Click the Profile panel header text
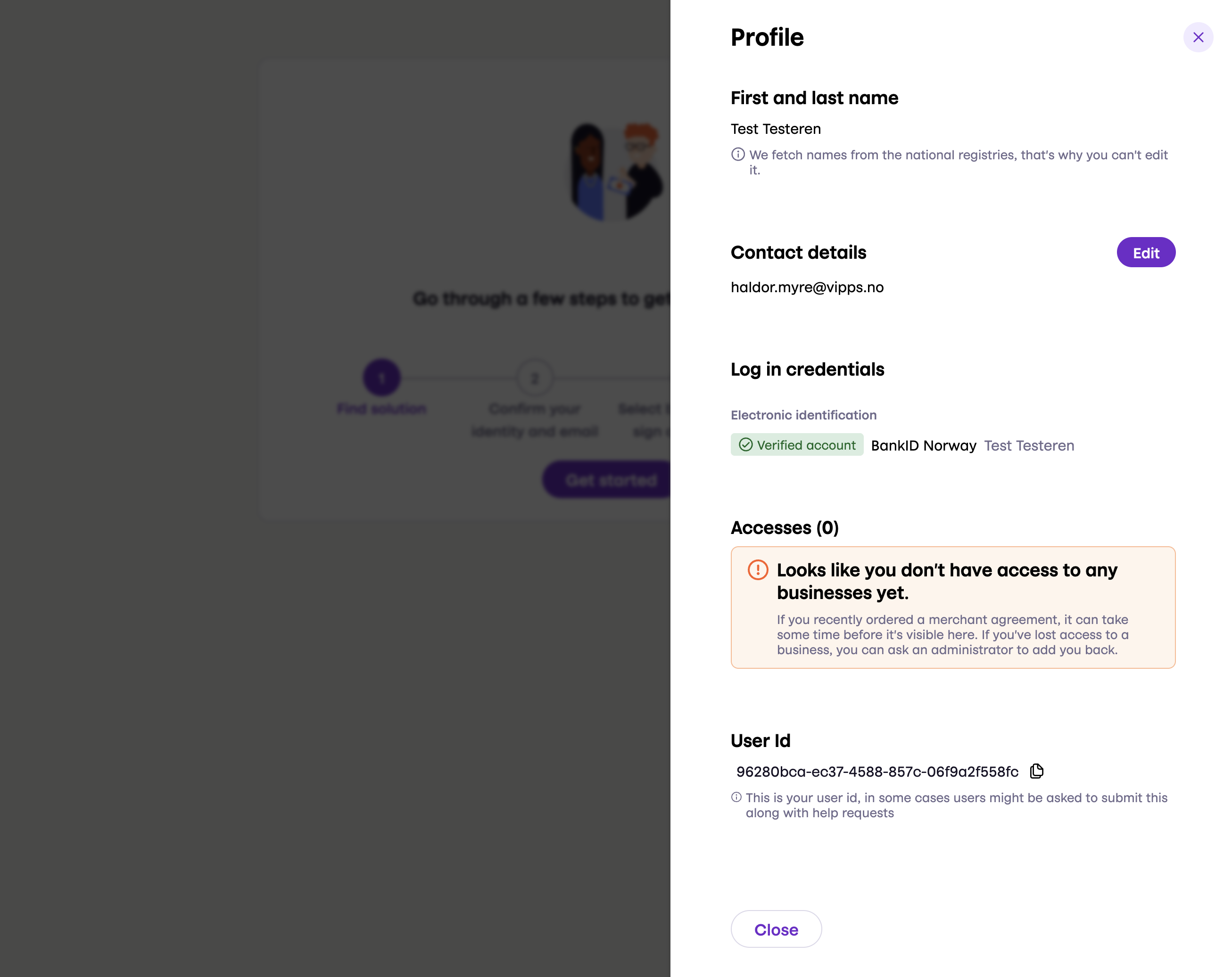 pyautogui.click(x=767, y=37)
